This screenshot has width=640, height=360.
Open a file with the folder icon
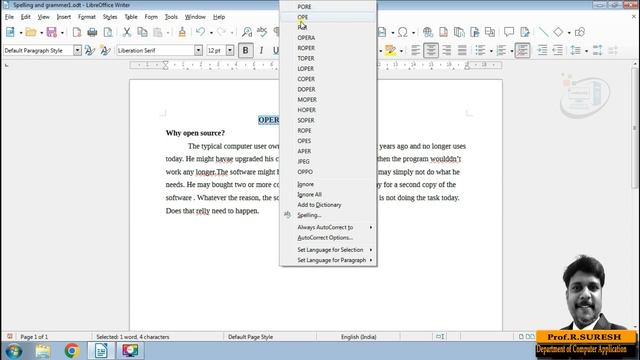pos(31,32)
